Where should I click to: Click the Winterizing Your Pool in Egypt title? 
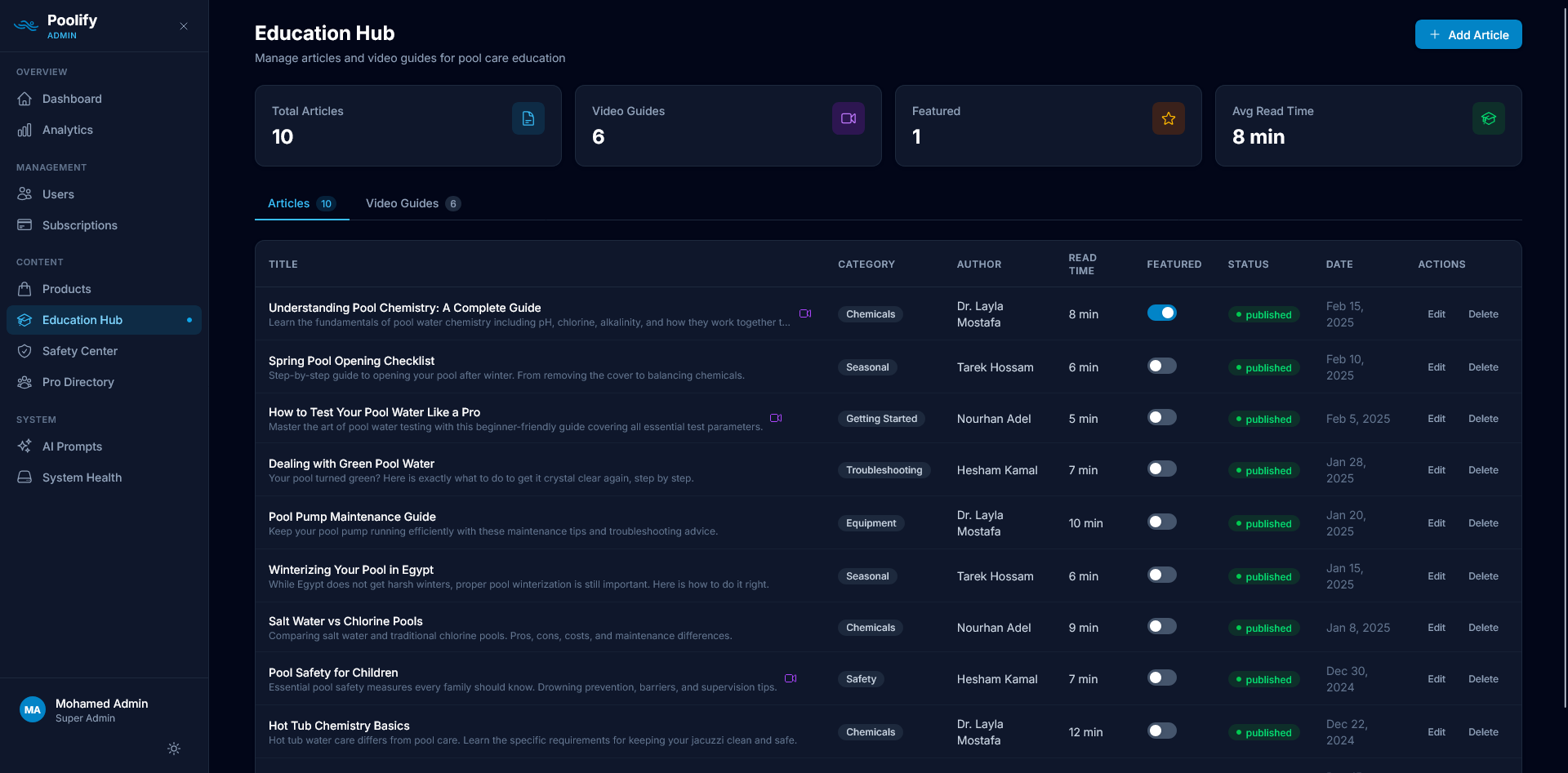(351, 570)
